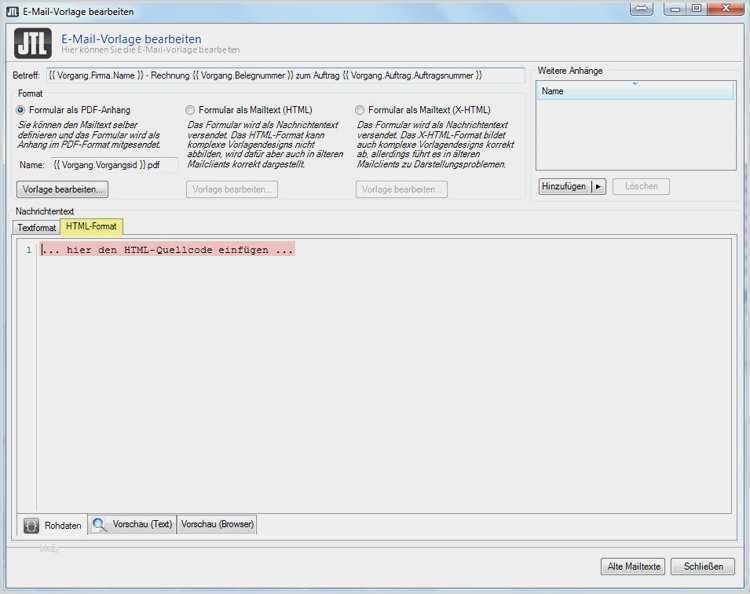The height and width of the screenshot is (594, 750).
Task: Click the JTL window title bar icon
Action: (12, 11)
